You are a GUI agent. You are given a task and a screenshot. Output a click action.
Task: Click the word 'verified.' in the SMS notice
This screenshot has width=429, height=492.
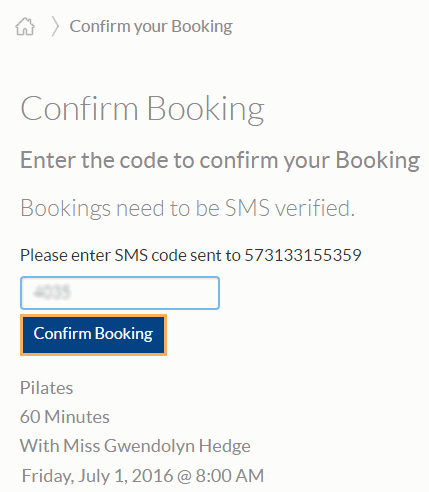click(x=315, y=208)
